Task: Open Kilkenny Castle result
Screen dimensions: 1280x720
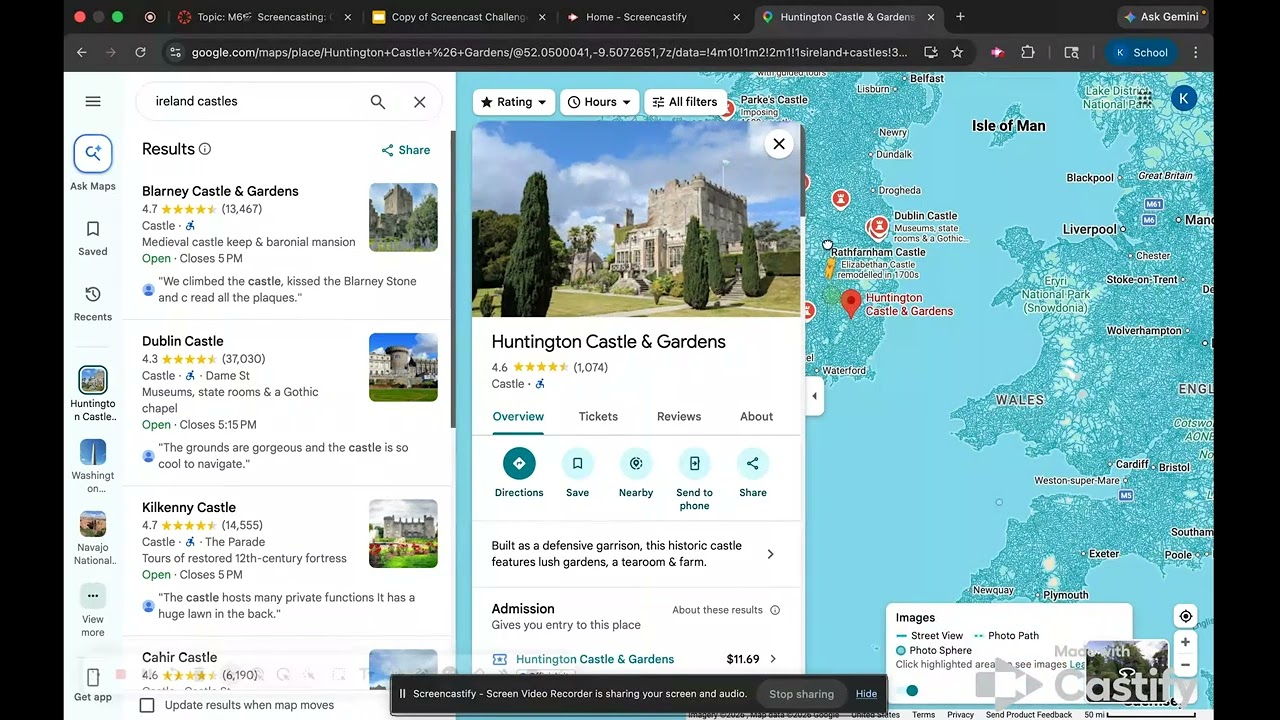Action: coord(189,507)
